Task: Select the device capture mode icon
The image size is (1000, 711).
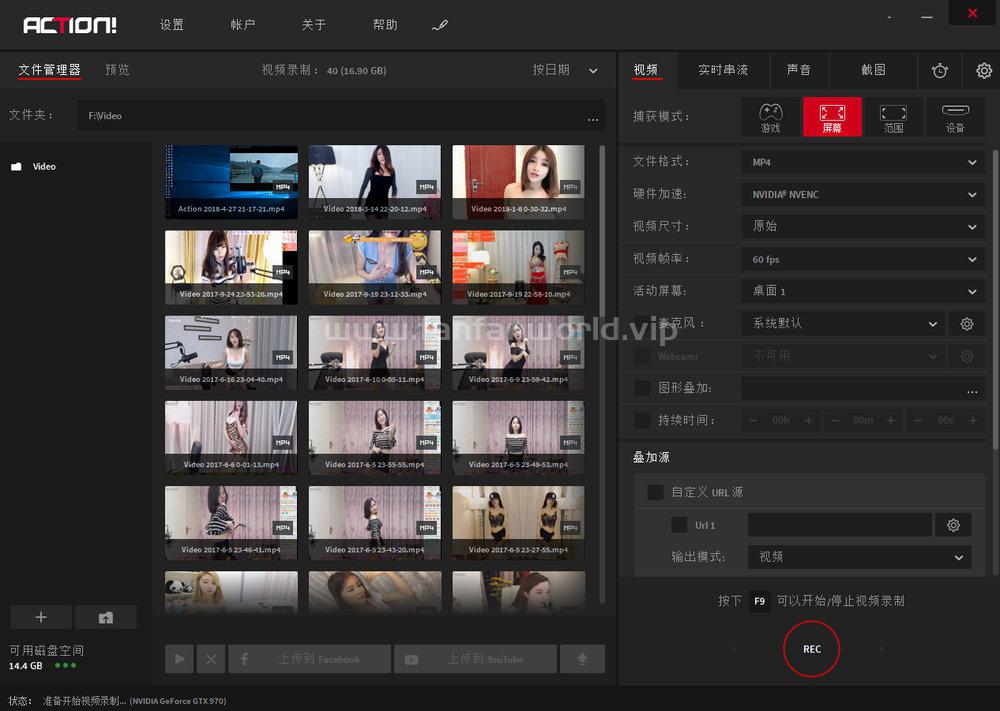Action: (955, 117)
